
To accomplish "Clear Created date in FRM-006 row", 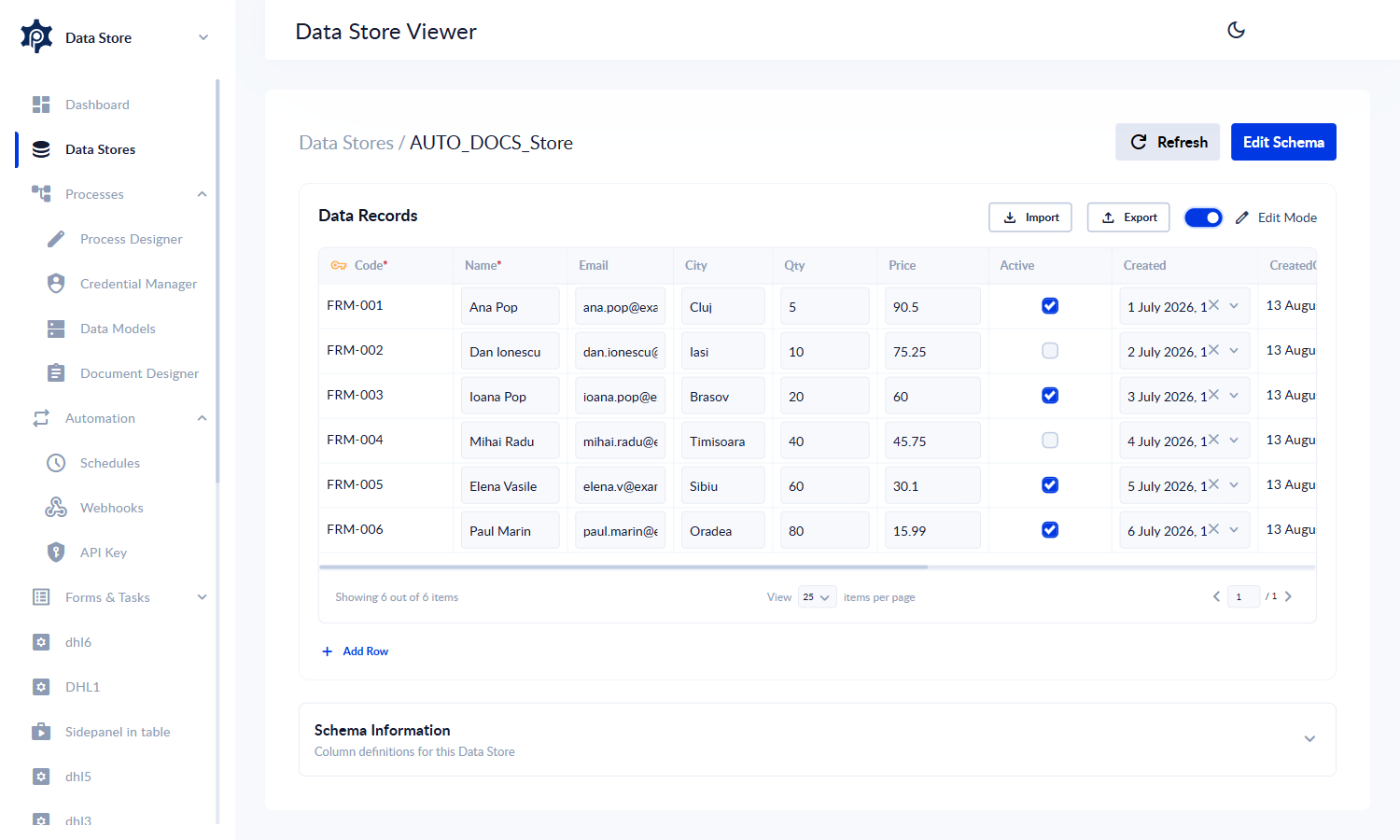I will [1213, 529].
